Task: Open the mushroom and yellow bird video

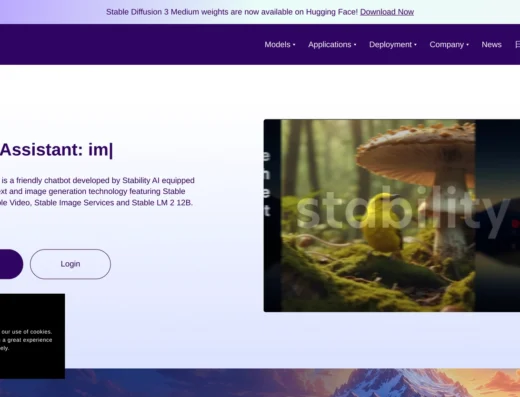Action: [392, 215]
